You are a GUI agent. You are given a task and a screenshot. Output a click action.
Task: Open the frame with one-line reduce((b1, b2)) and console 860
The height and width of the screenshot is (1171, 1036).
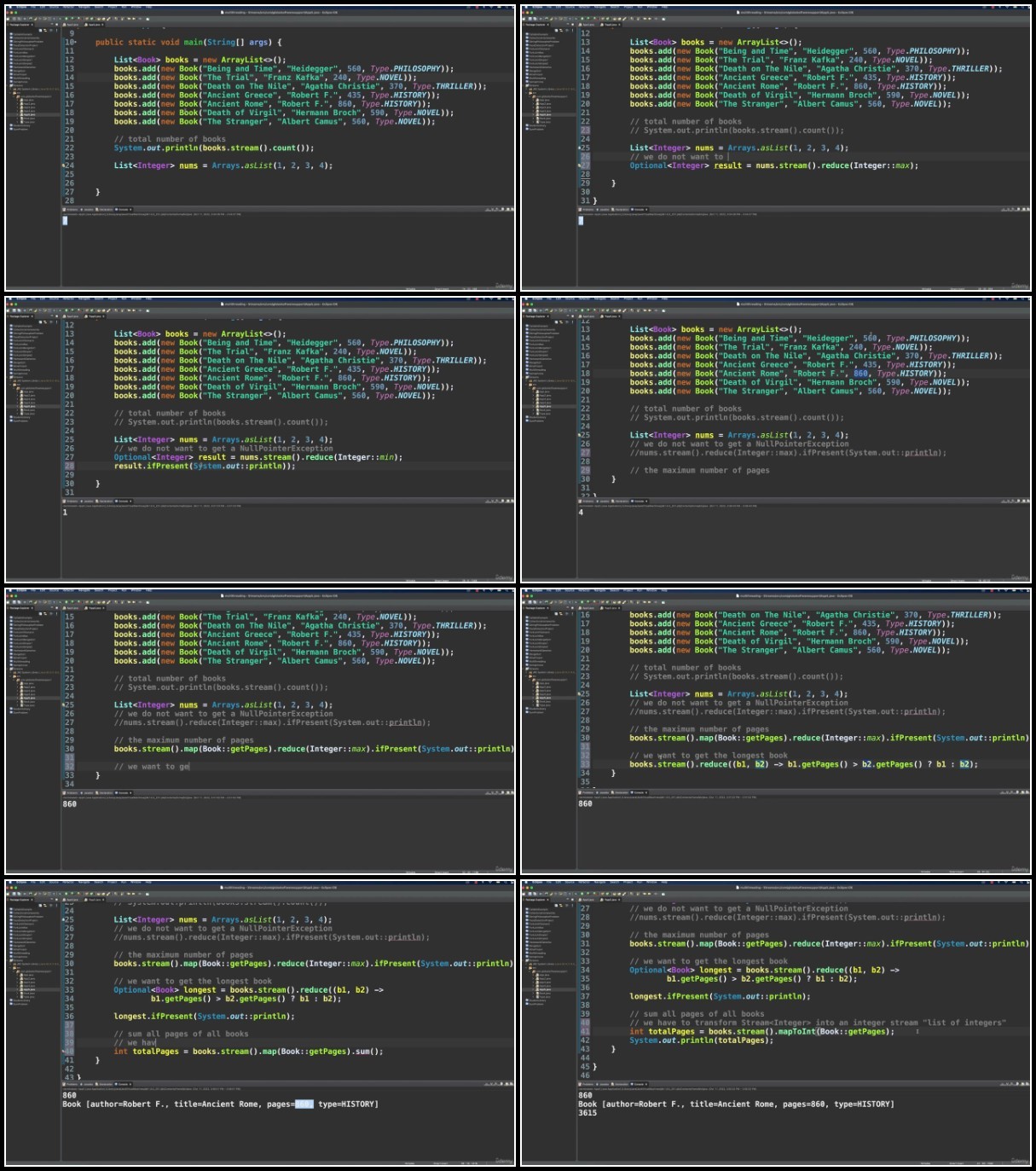(x=776, y=731)
